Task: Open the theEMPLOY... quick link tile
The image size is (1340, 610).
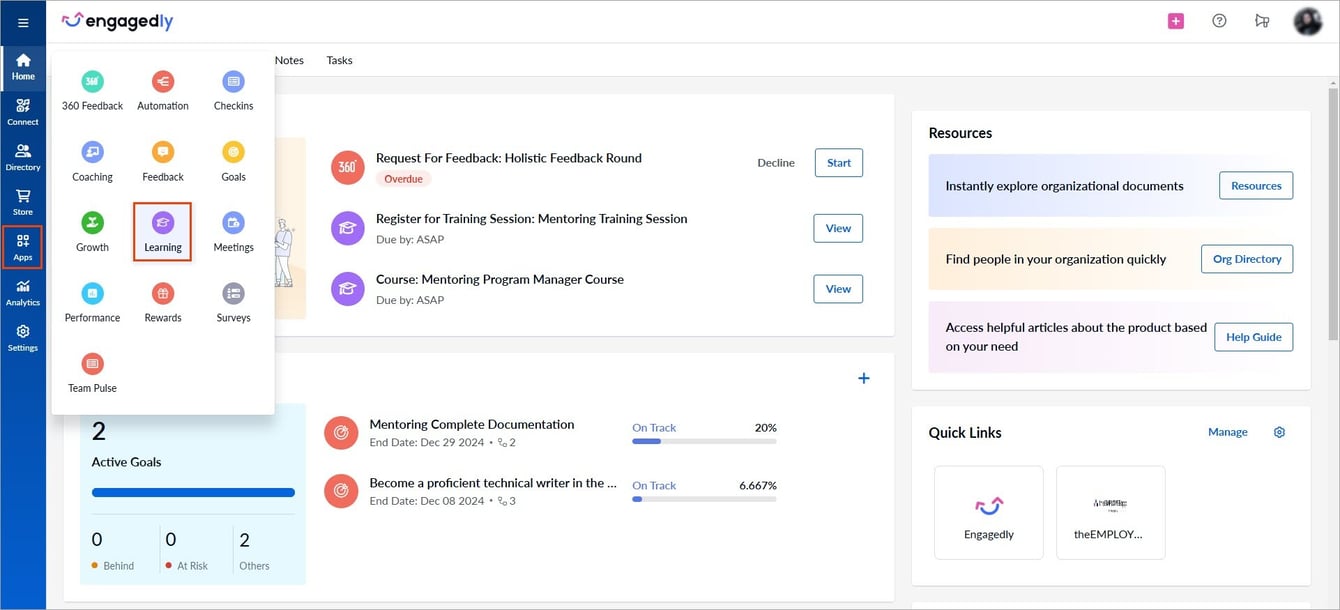Action: tap(1111, 512)
